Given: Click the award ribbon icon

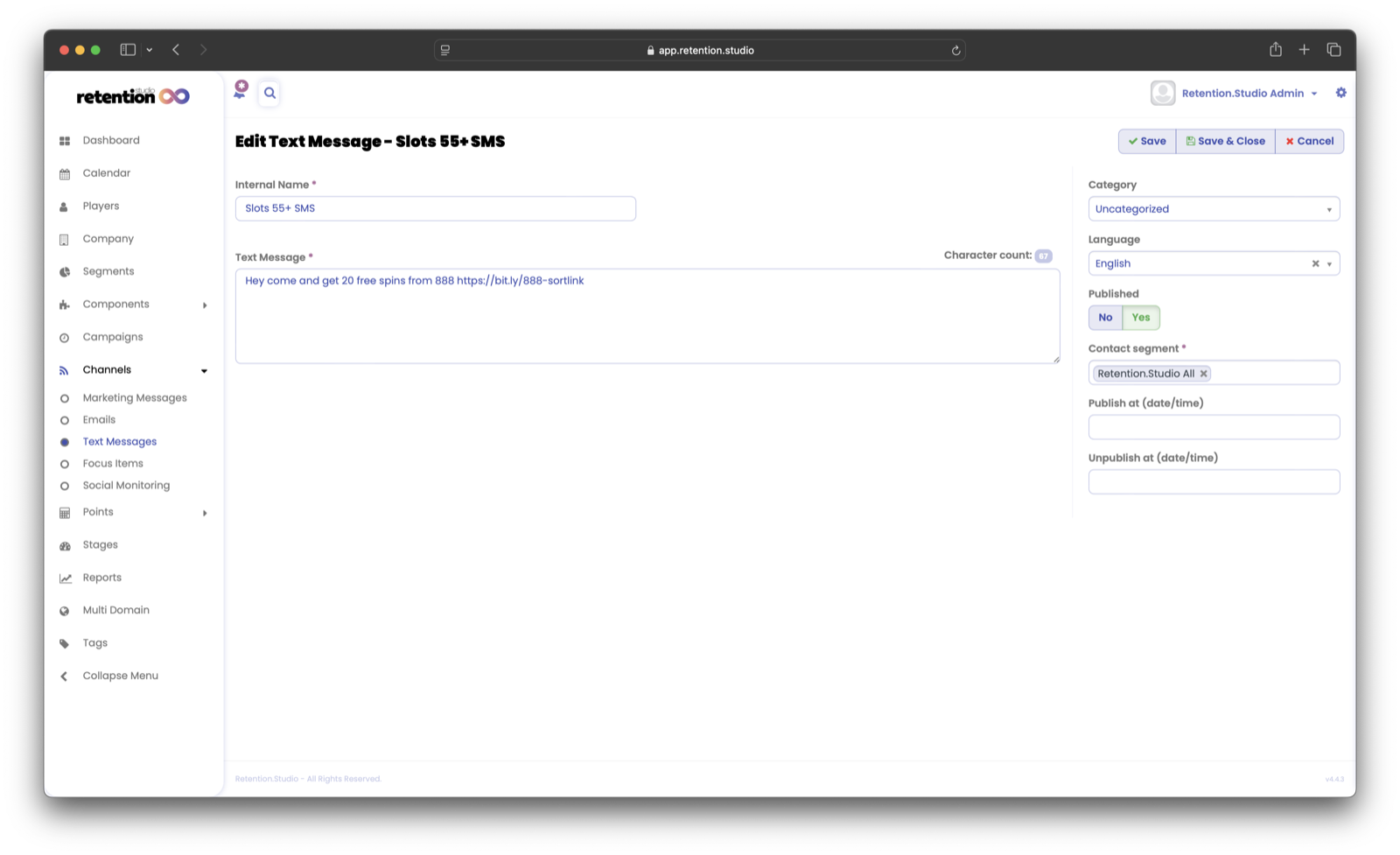Looking at the screenshot, I should click(241, 89).
